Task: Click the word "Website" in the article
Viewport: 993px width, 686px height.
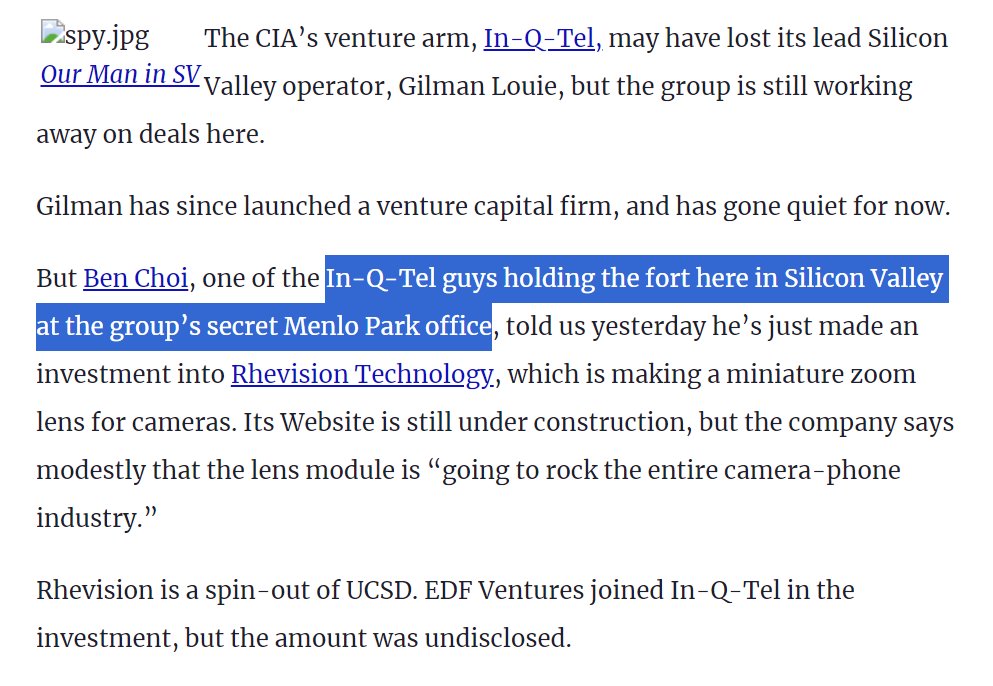Action: click(328, 422)
